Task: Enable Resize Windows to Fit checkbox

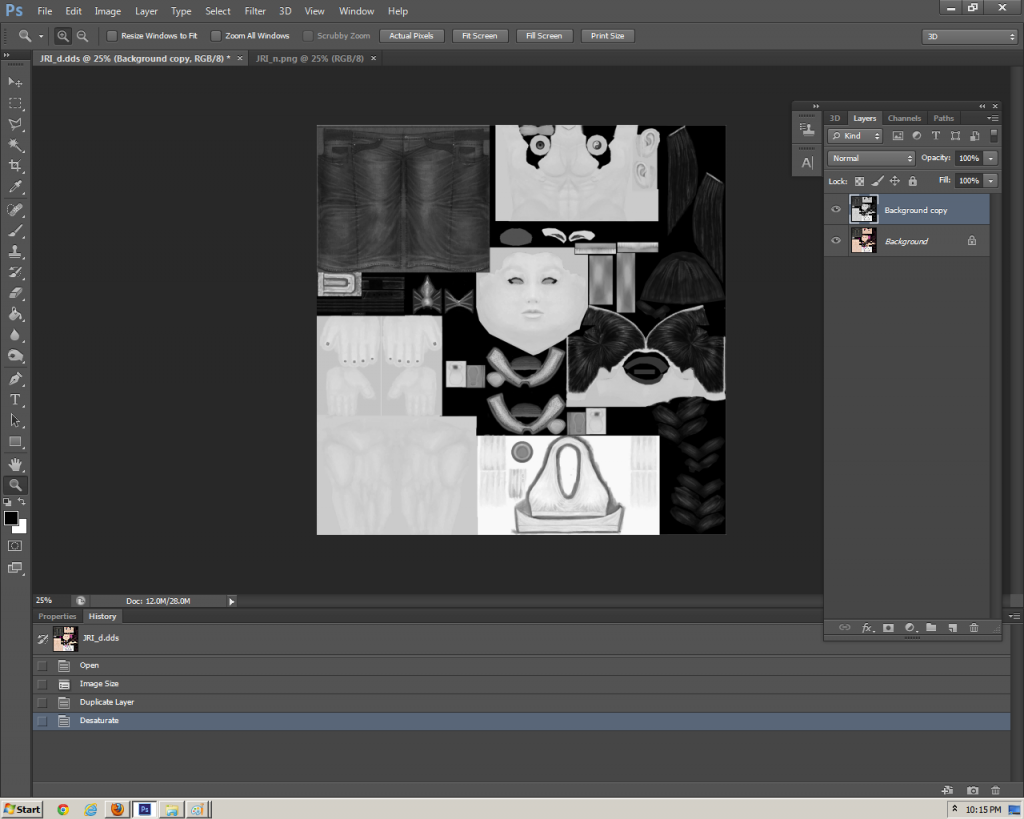Action: pos(112,36)
